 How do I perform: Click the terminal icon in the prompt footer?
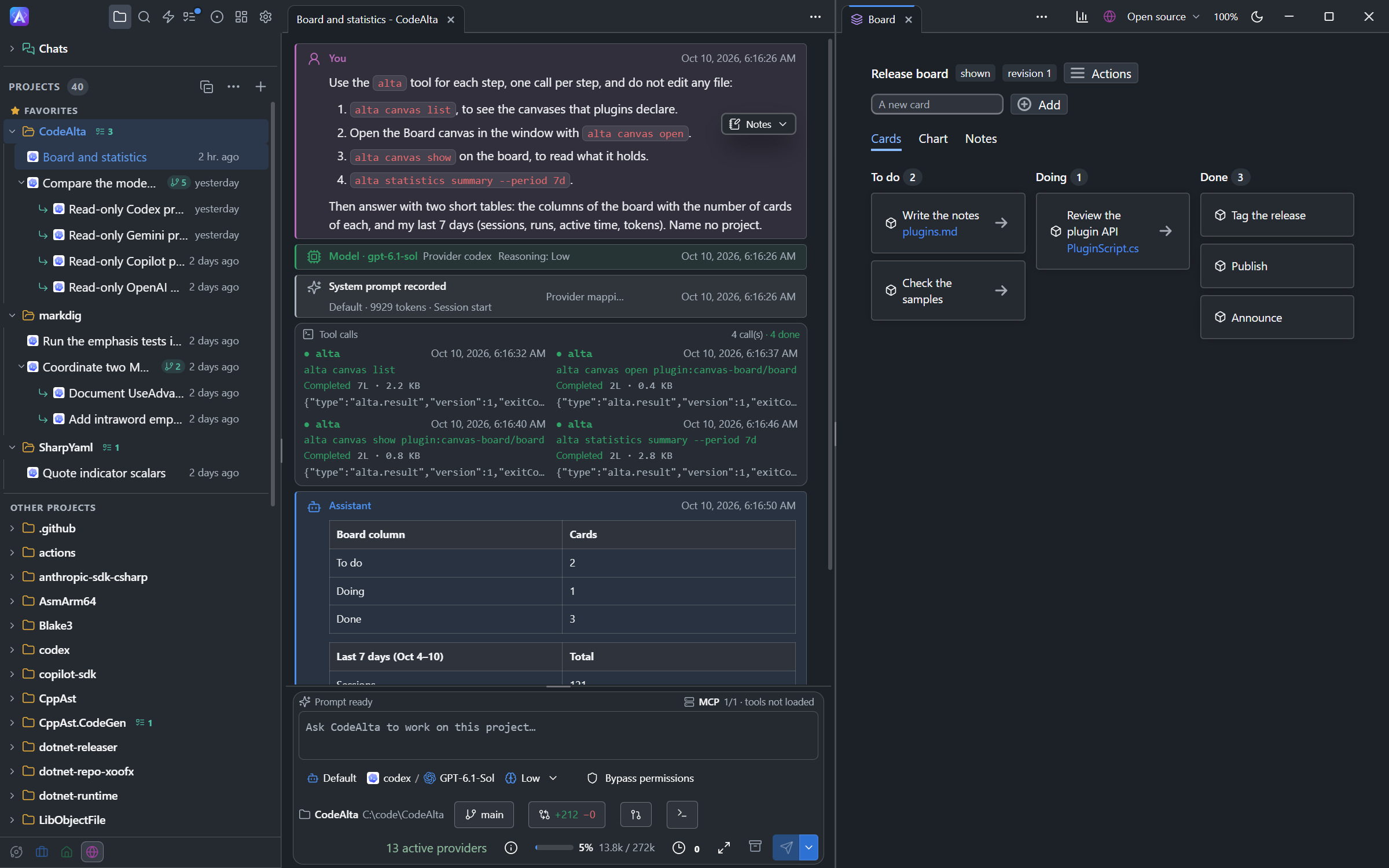682,814
